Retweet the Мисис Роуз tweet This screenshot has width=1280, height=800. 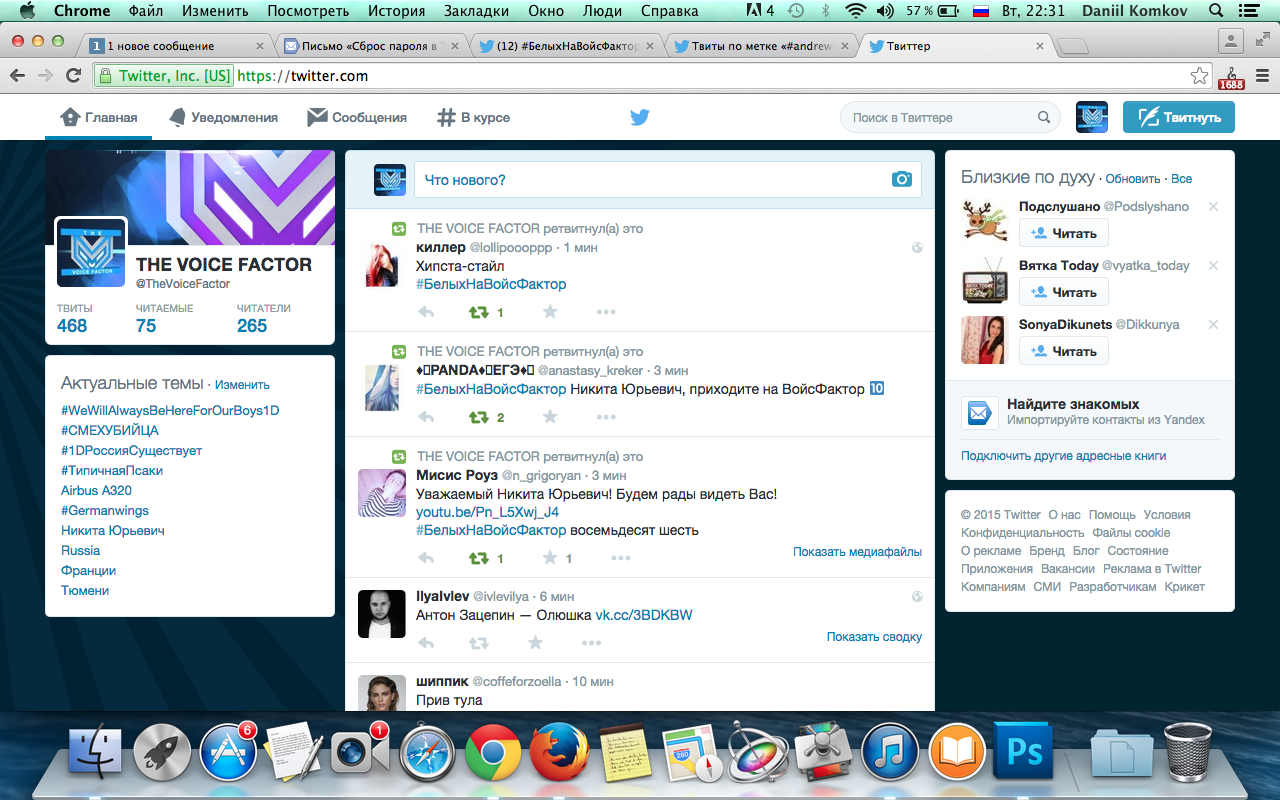pos(479,558)
